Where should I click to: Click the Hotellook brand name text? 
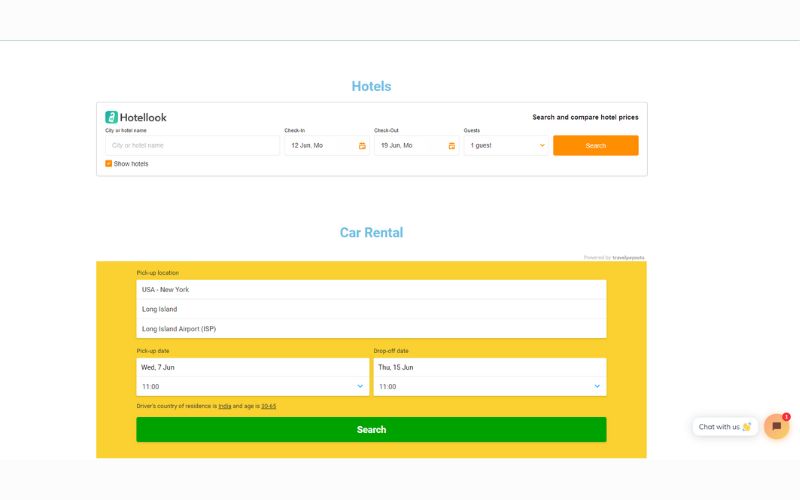coord(143,117)
